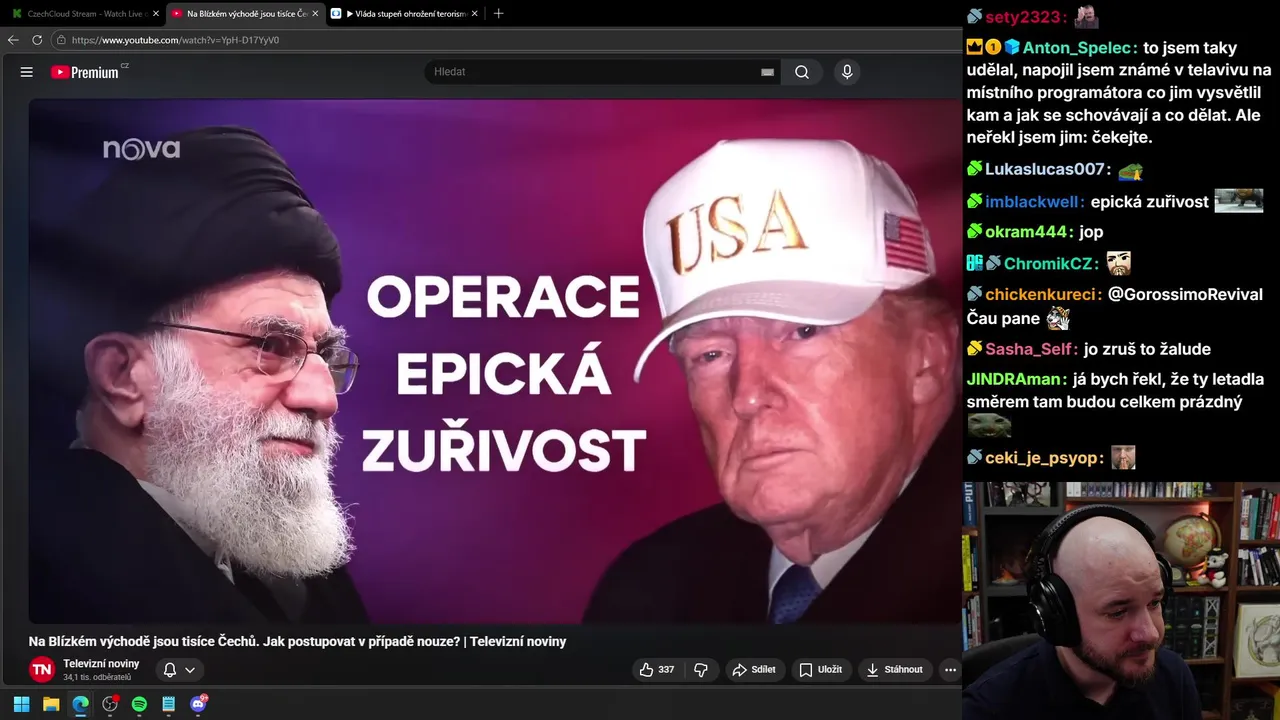Reload the page with refresh icon
The height and width of the screenshot is (720, 1280).
coord(37,40)
